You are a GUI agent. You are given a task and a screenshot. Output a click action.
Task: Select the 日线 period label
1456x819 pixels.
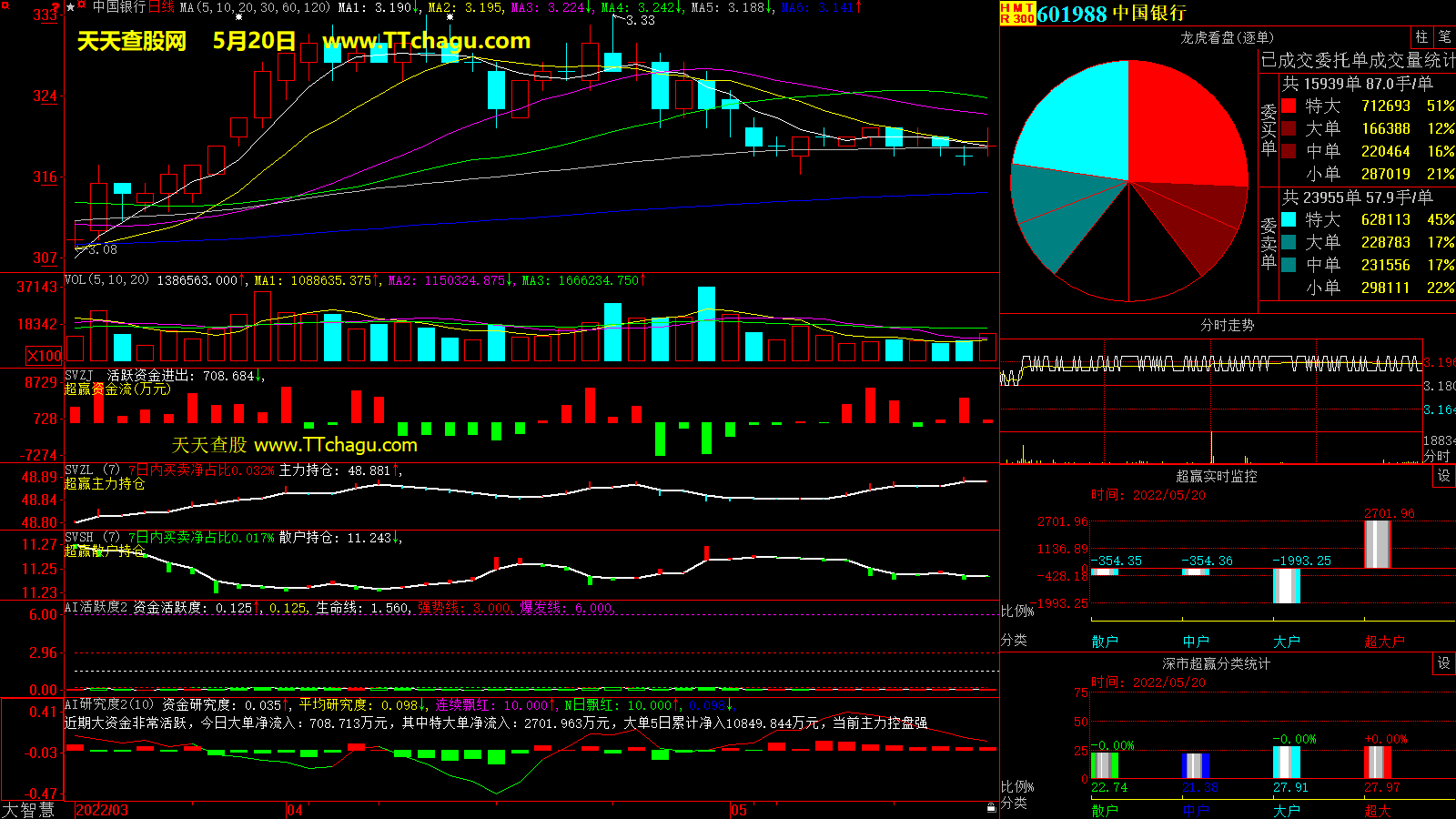click(x=161, y=7)
